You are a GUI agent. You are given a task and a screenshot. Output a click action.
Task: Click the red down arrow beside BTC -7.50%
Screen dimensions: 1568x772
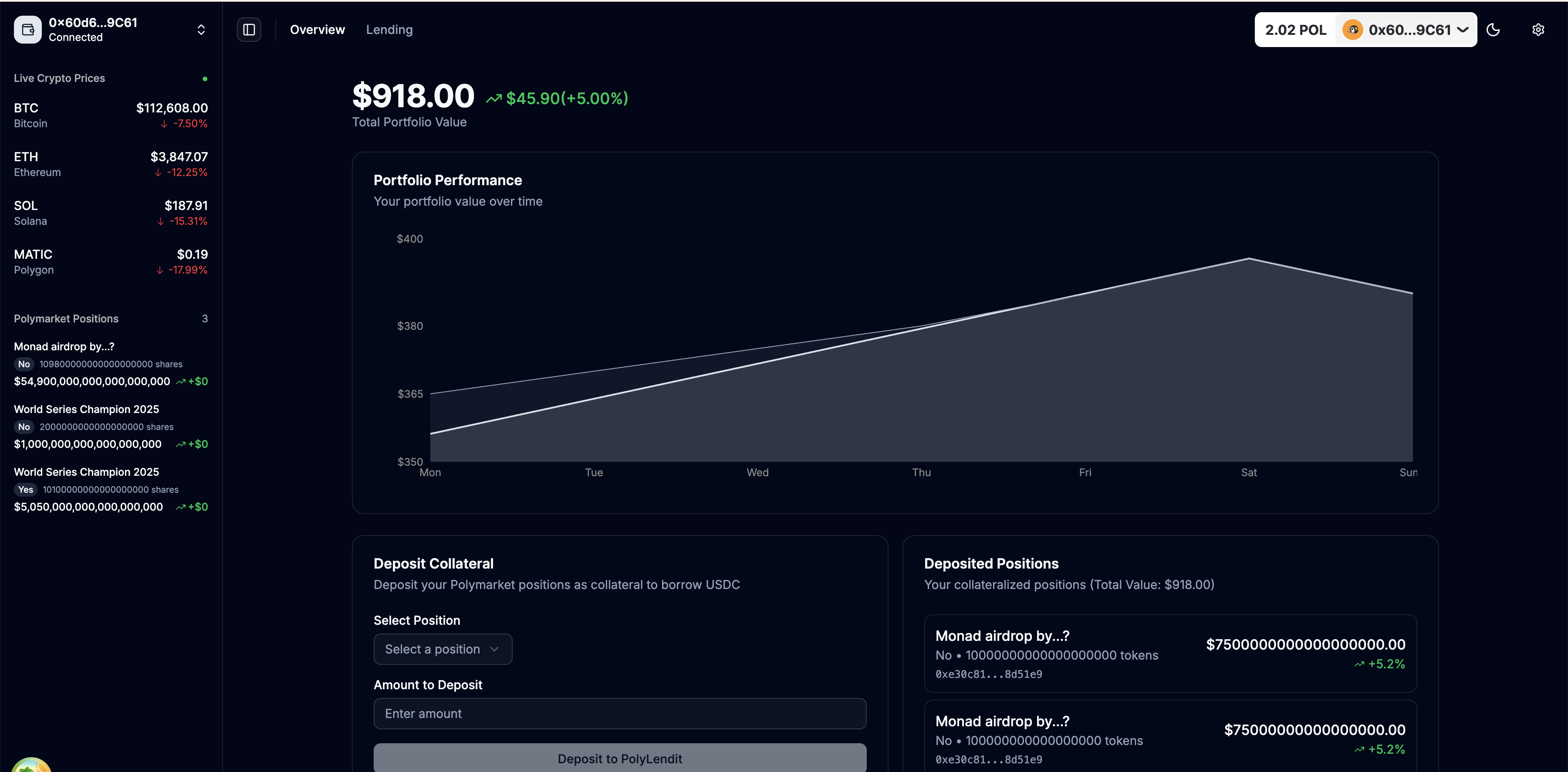[x=164, y=124]
